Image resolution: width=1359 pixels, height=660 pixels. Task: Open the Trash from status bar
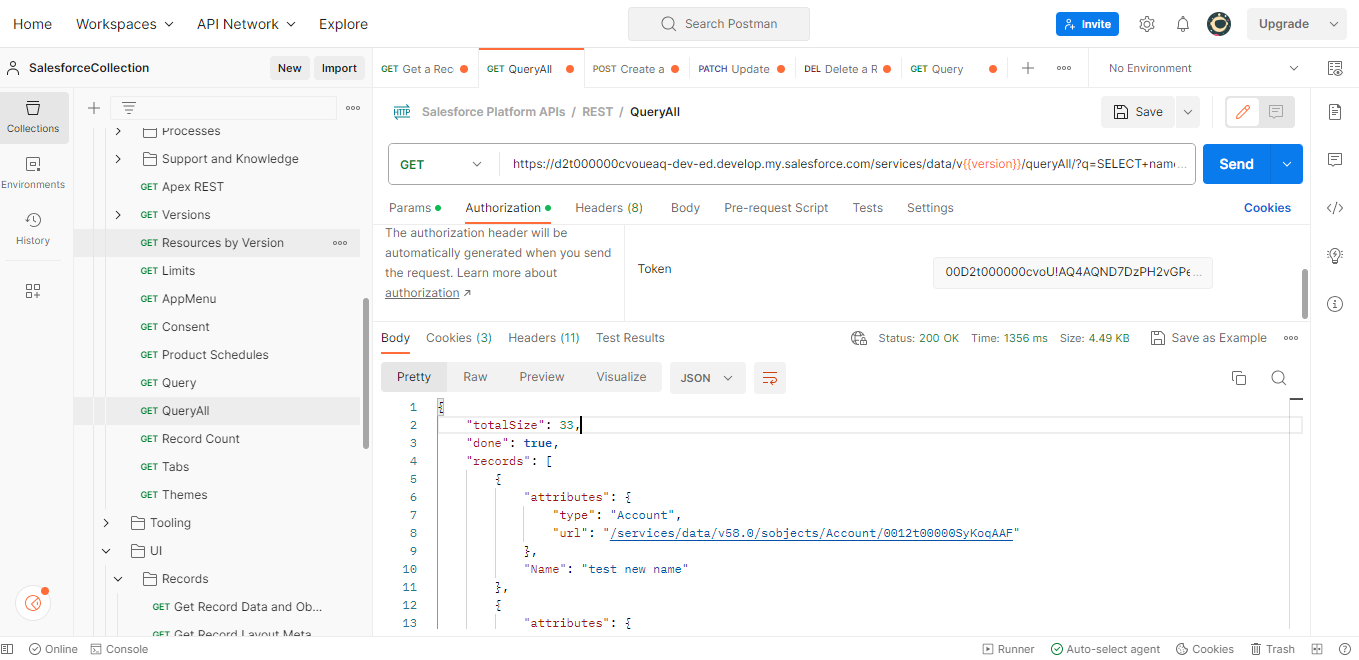tap(1273, 649)
